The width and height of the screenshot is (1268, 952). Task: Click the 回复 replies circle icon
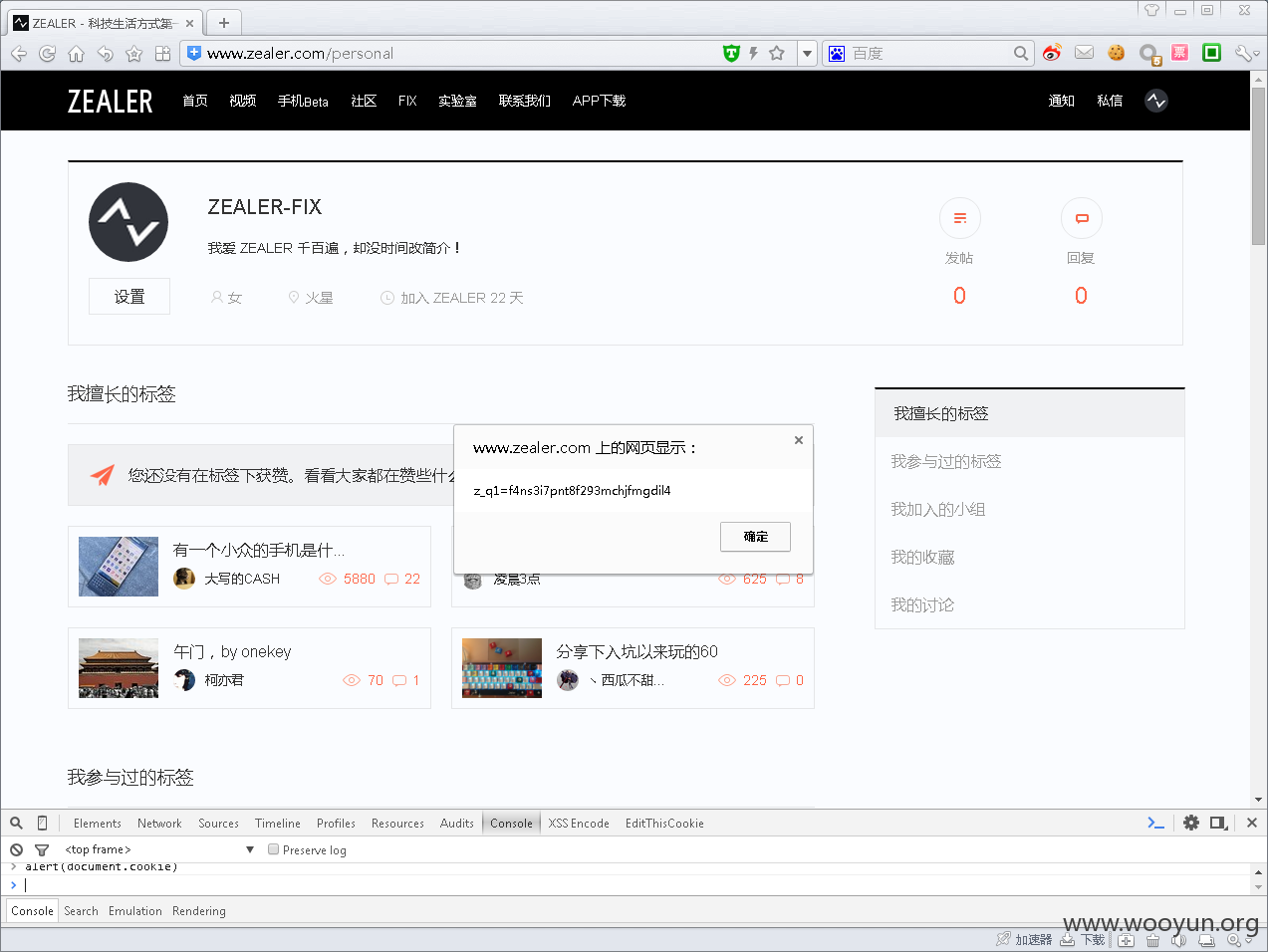[x=1082, y=218]
